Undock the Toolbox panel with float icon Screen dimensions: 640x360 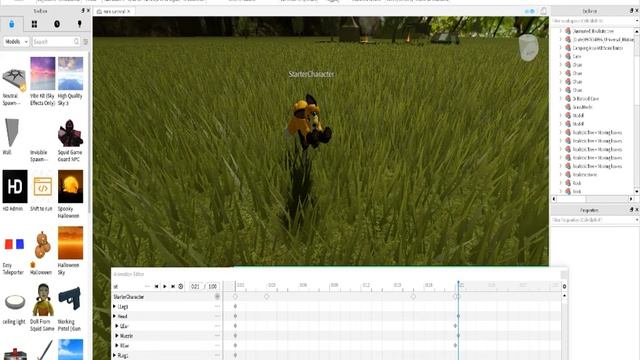click(83, 11)
